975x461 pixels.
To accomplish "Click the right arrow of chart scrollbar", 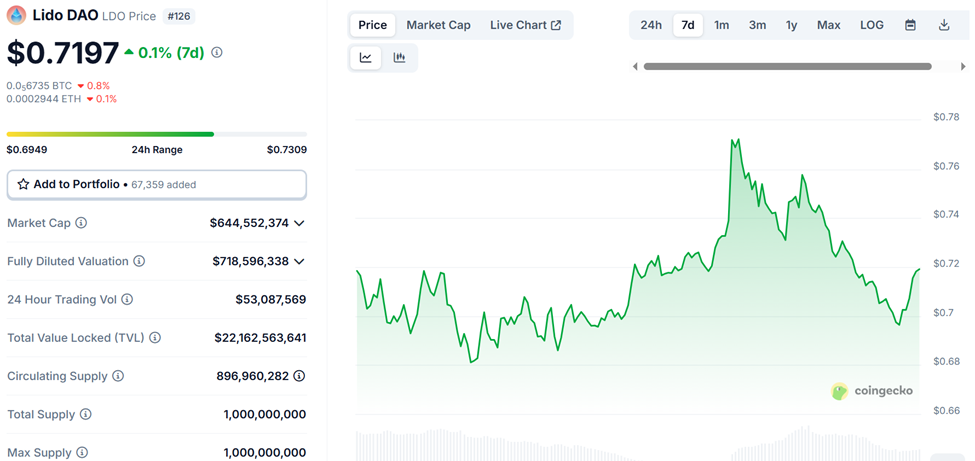I will pyautogui.click(x=963, y=67).
